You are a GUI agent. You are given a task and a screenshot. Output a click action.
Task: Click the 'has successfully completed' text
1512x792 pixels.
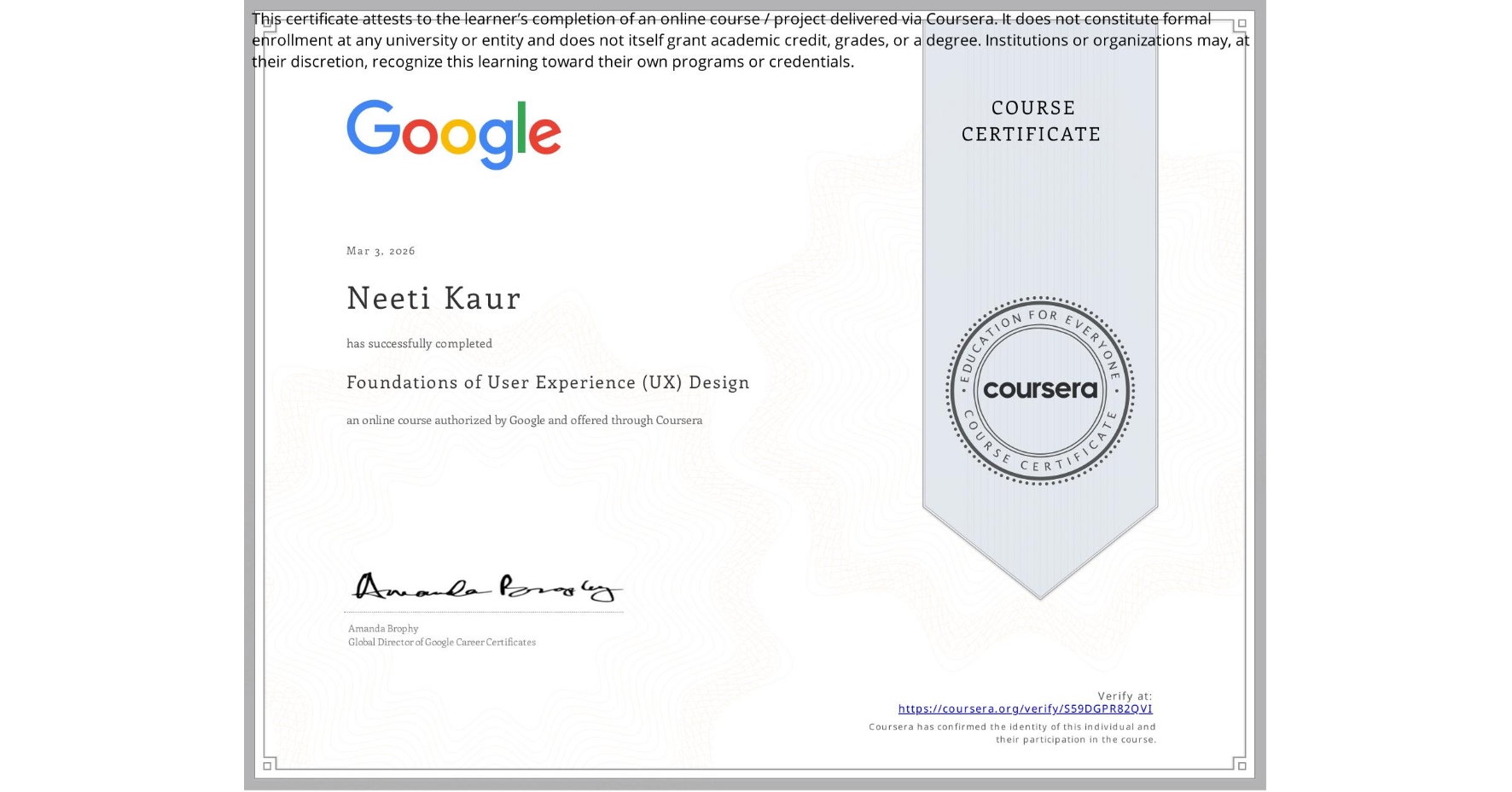click(419, 343)
